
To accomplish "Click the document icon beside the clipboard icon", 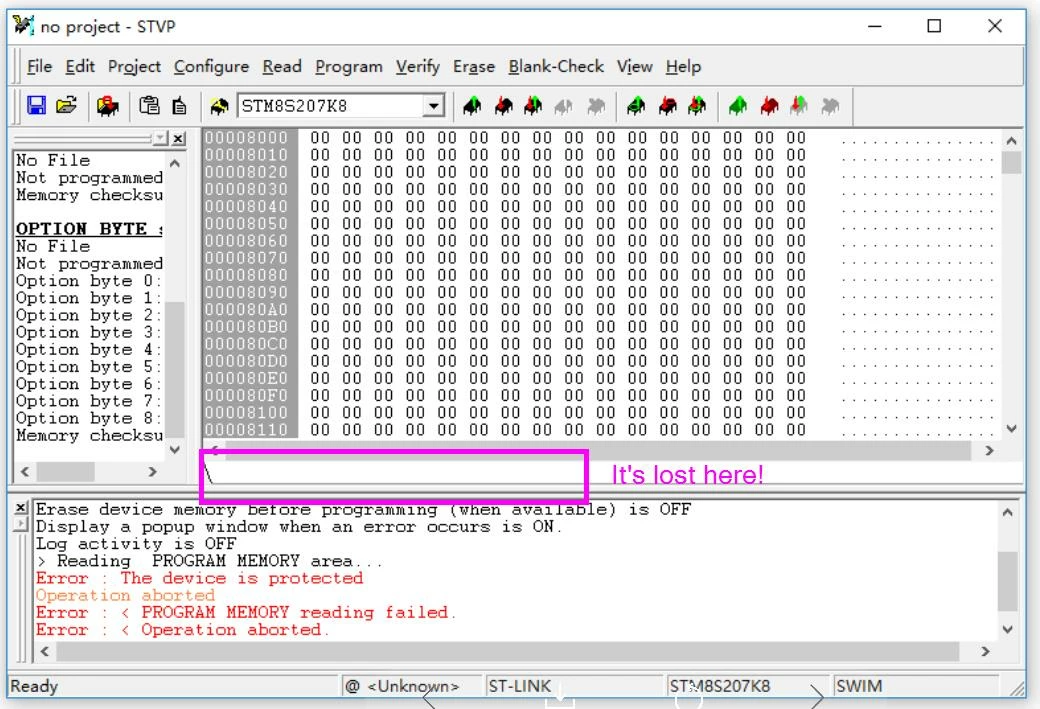I will (179, 105).
